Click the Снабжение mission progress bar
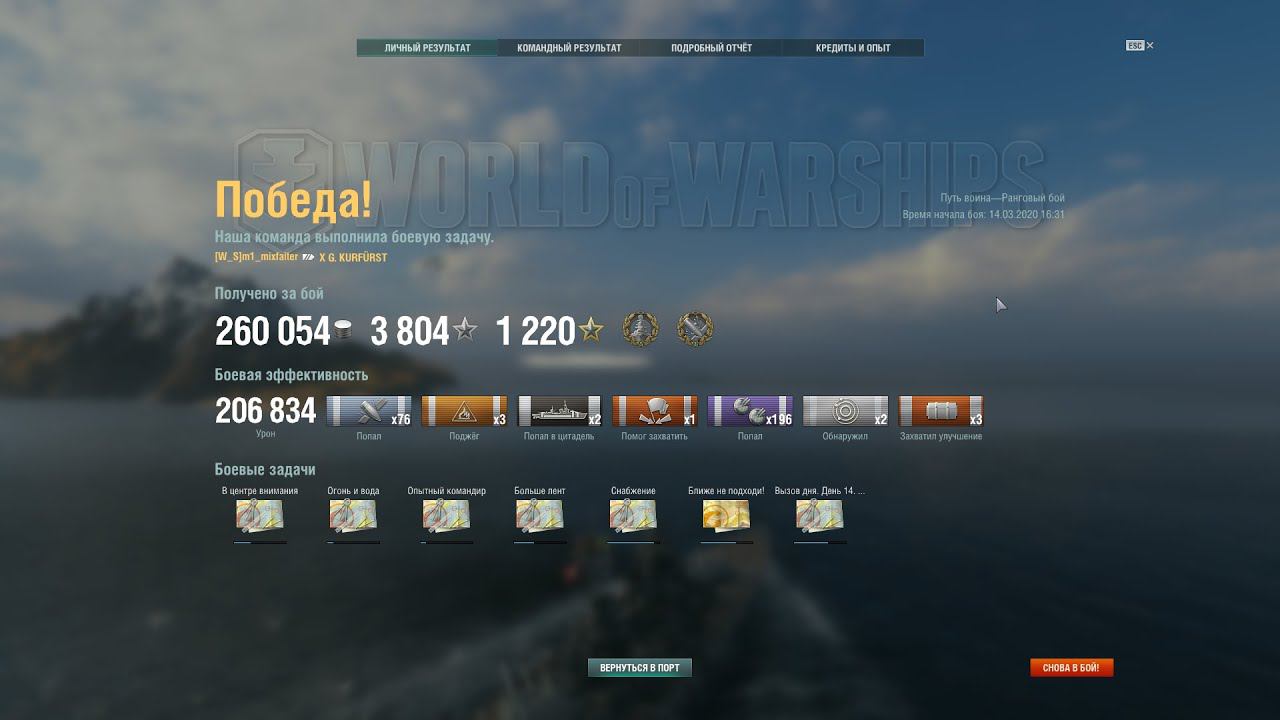Screen dimensions: 1280x720 point(633,543)
